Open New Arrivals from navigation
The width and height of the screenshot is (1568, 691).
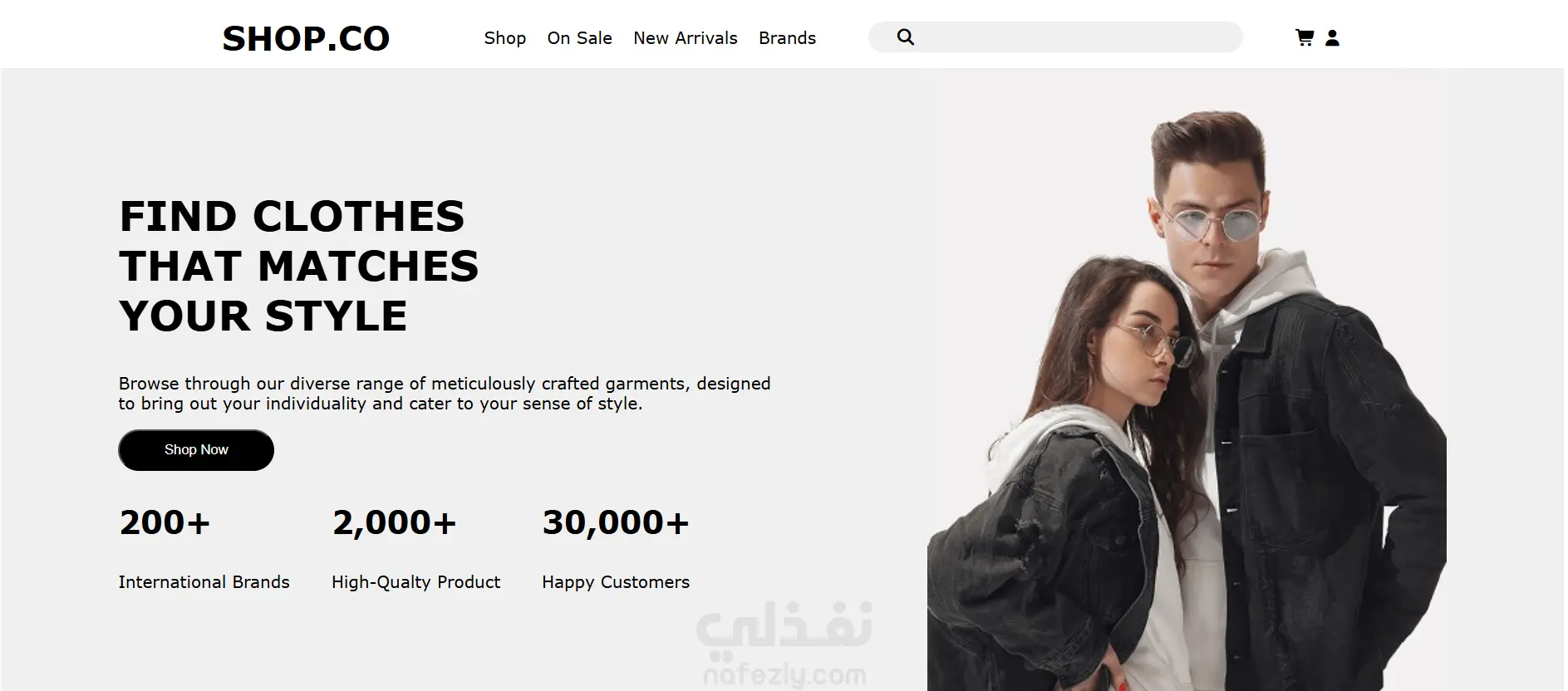685,38
